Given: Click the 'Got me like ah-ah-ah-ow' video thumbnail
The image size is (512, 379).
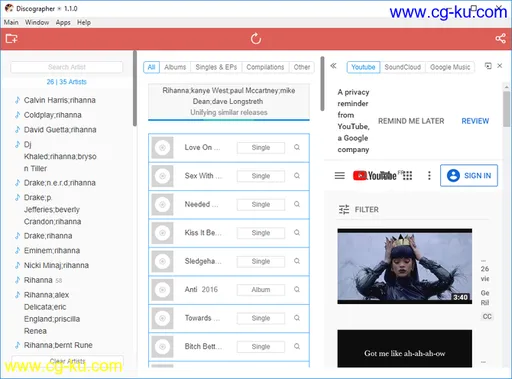Looking at the screenshot, I should pyautogui.click(x=405, y=349).
